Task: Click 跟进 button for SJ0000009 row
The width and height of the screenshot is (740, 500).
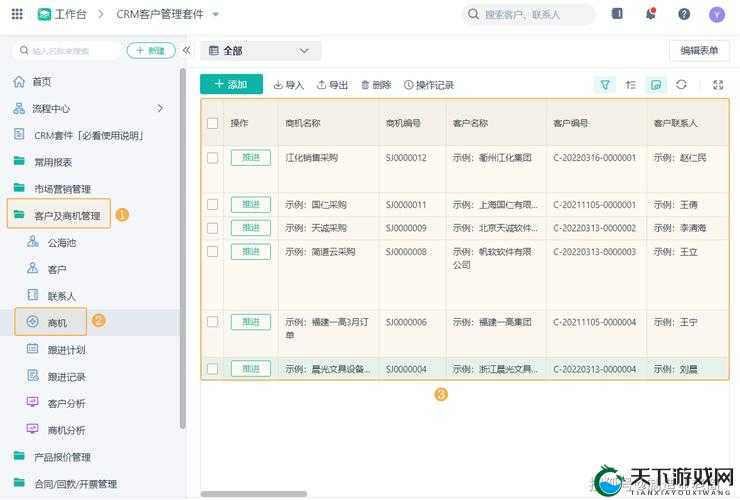Action: 251,228
